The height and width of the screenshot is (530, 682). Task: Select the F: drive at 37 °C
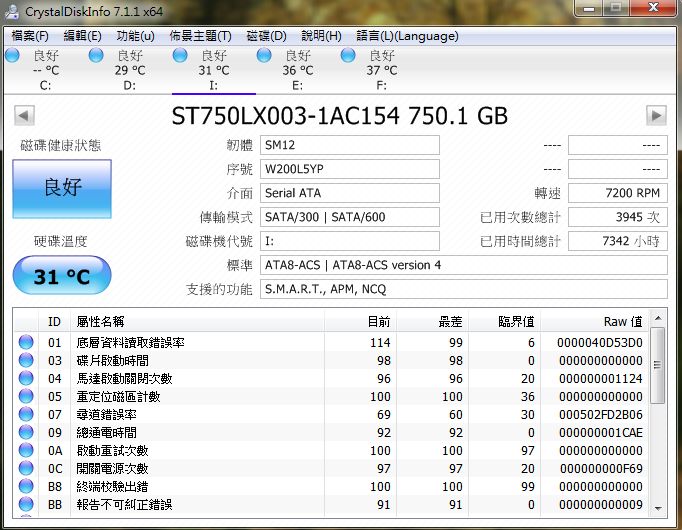point(381,70)
